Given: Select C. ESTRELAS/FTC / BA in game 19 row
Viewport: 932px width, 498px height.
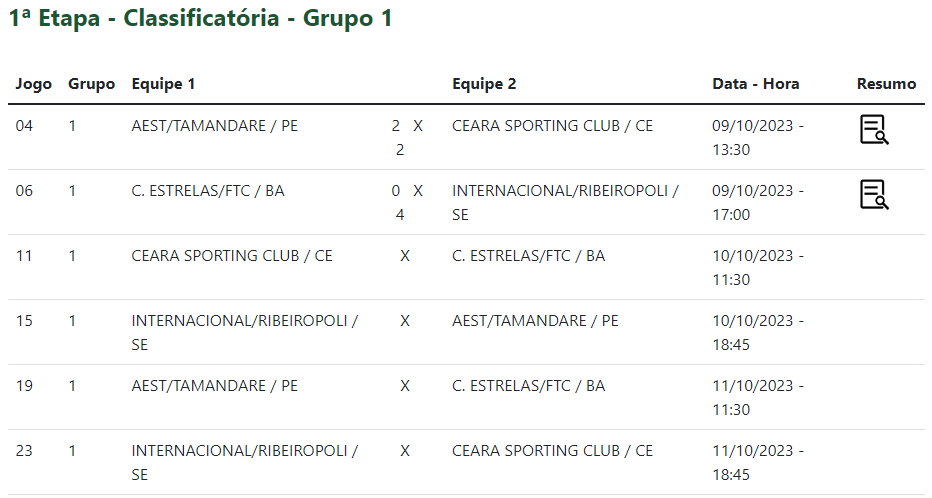Looking at the screenshot, I should coord(528,386).
